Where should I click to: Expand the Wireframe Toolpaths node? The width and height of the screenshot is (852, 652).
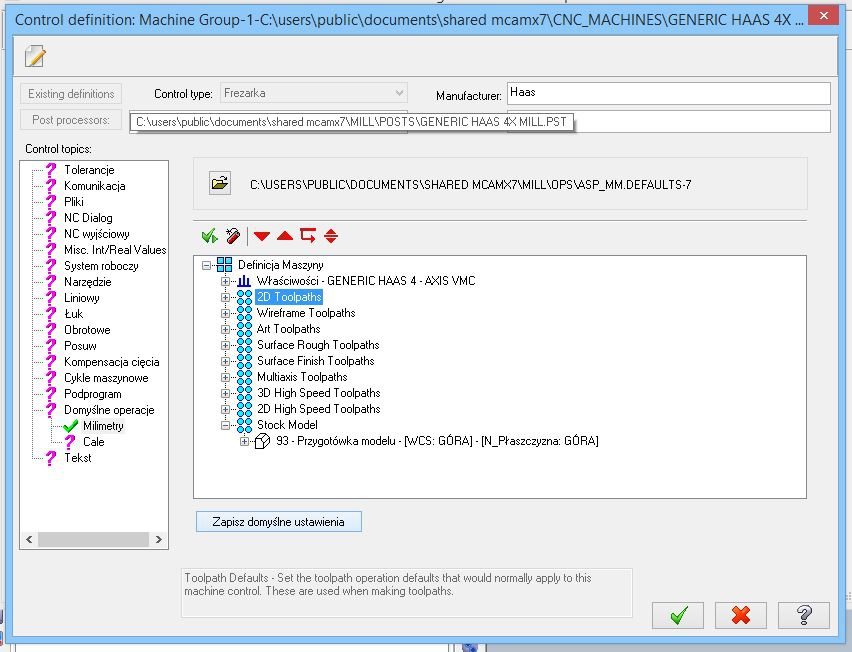tap(225, 314)
